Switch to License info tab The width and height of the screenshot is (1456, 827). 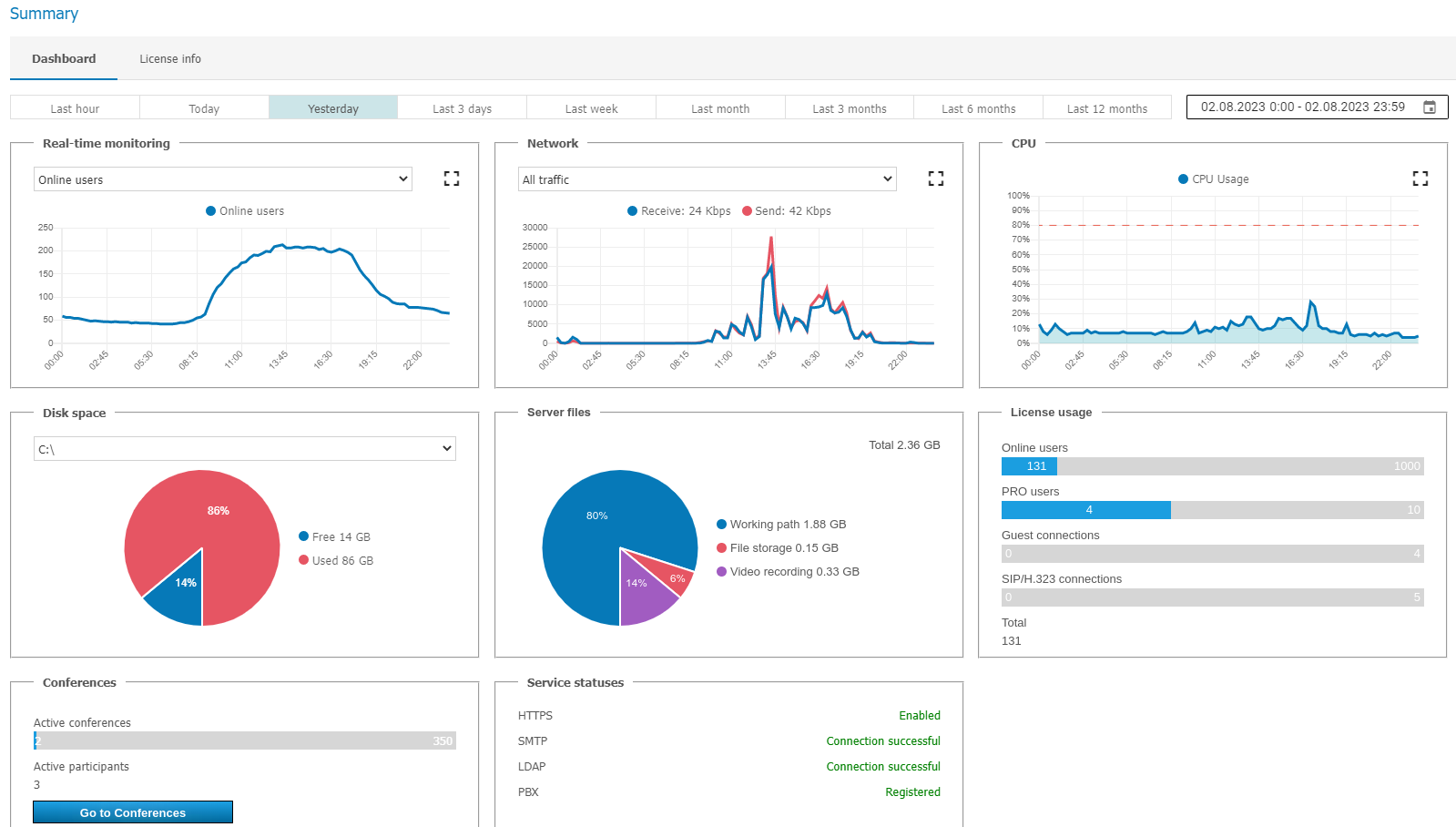[170, 59]
